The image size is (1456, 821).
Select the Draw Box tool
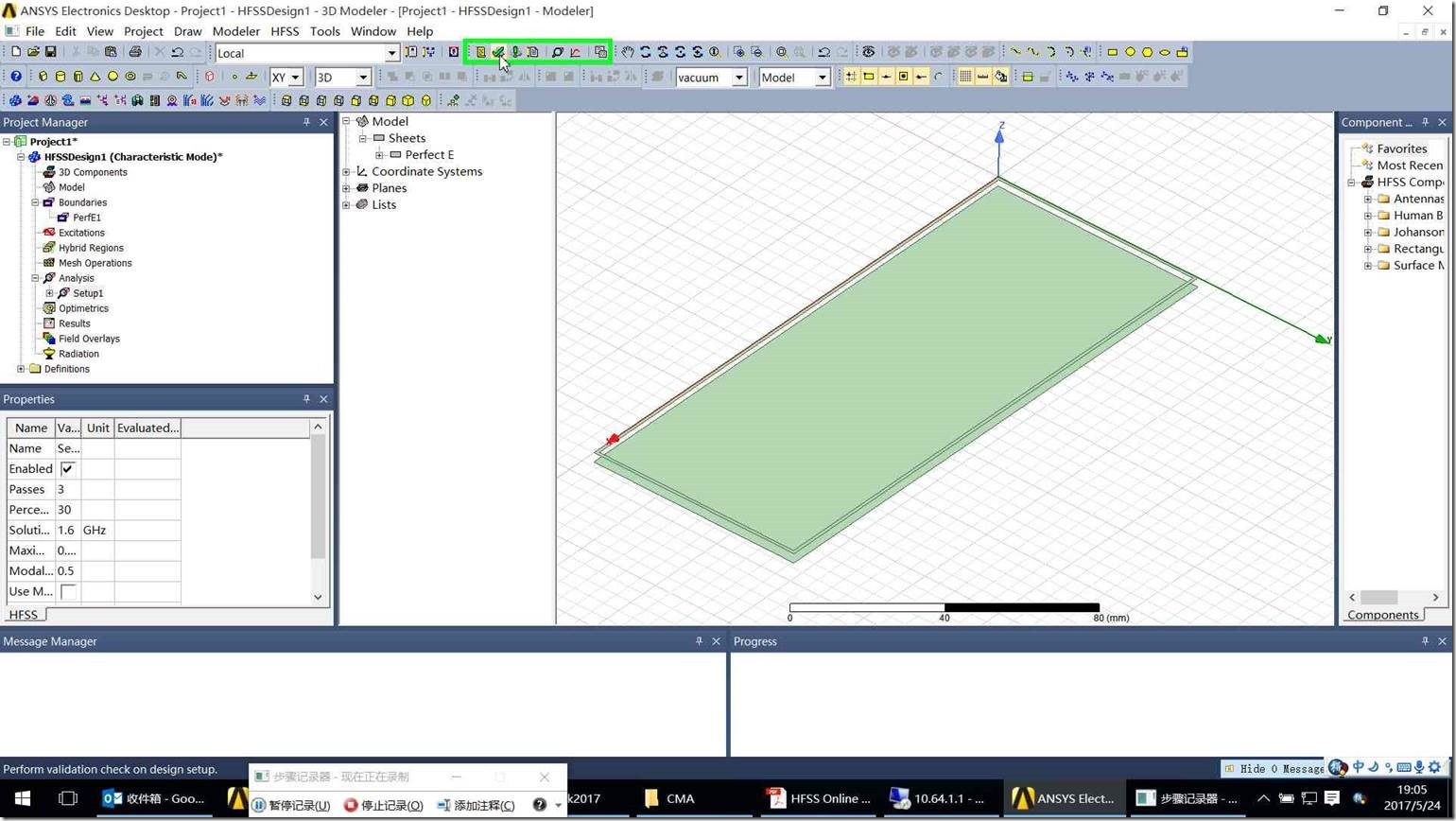pos(43,77)
